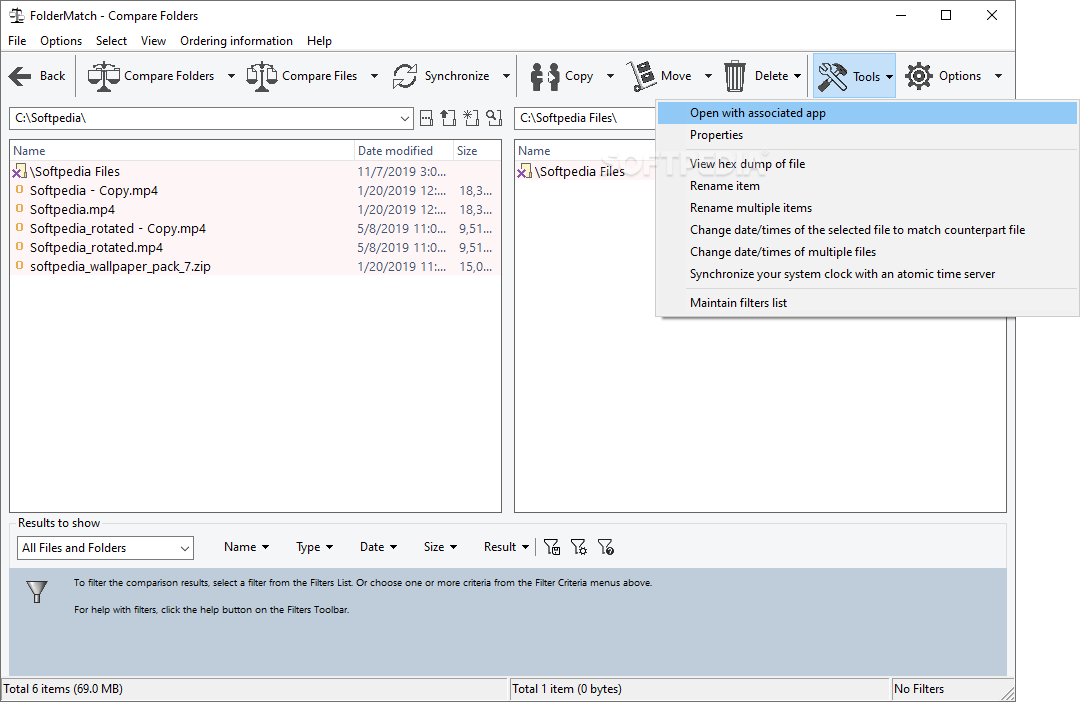Screen dimensions: 1080x702
Task: Click the Tools hammer and wrench icon
Action: coord(832,76)
